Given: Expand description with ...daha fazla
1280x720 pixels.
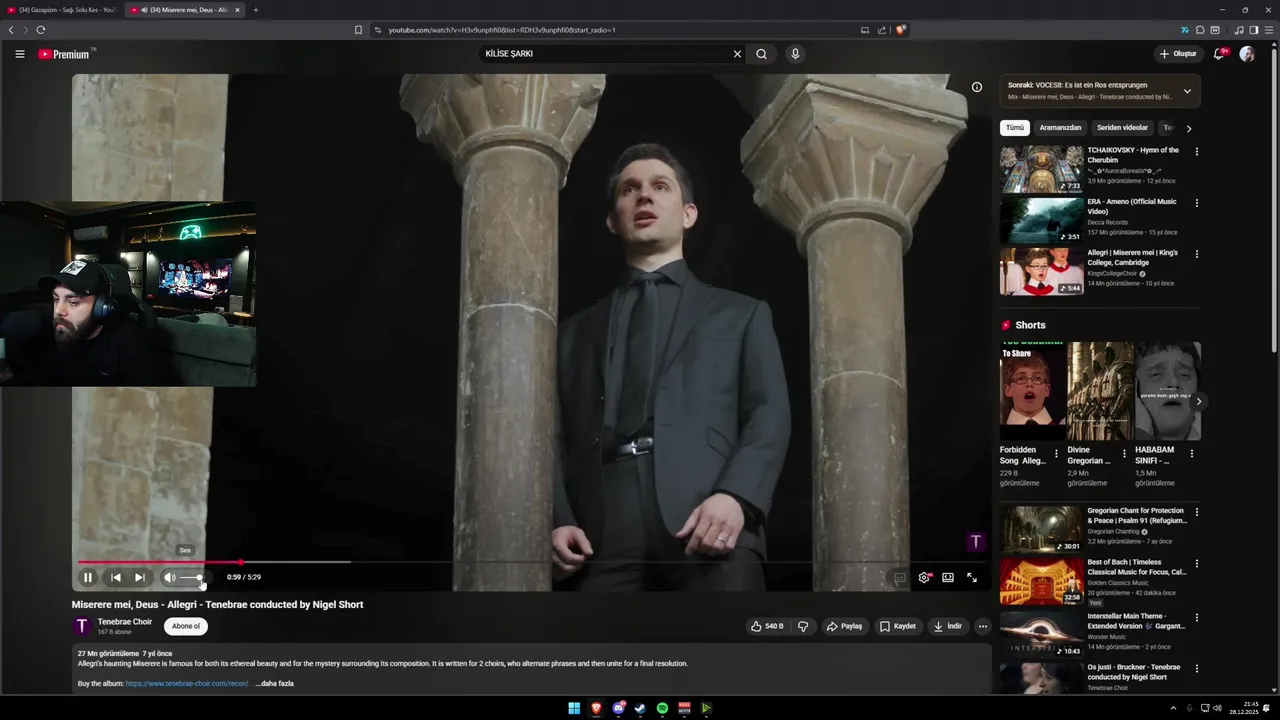Looking at the screenshot, I should tap(274, 683).
